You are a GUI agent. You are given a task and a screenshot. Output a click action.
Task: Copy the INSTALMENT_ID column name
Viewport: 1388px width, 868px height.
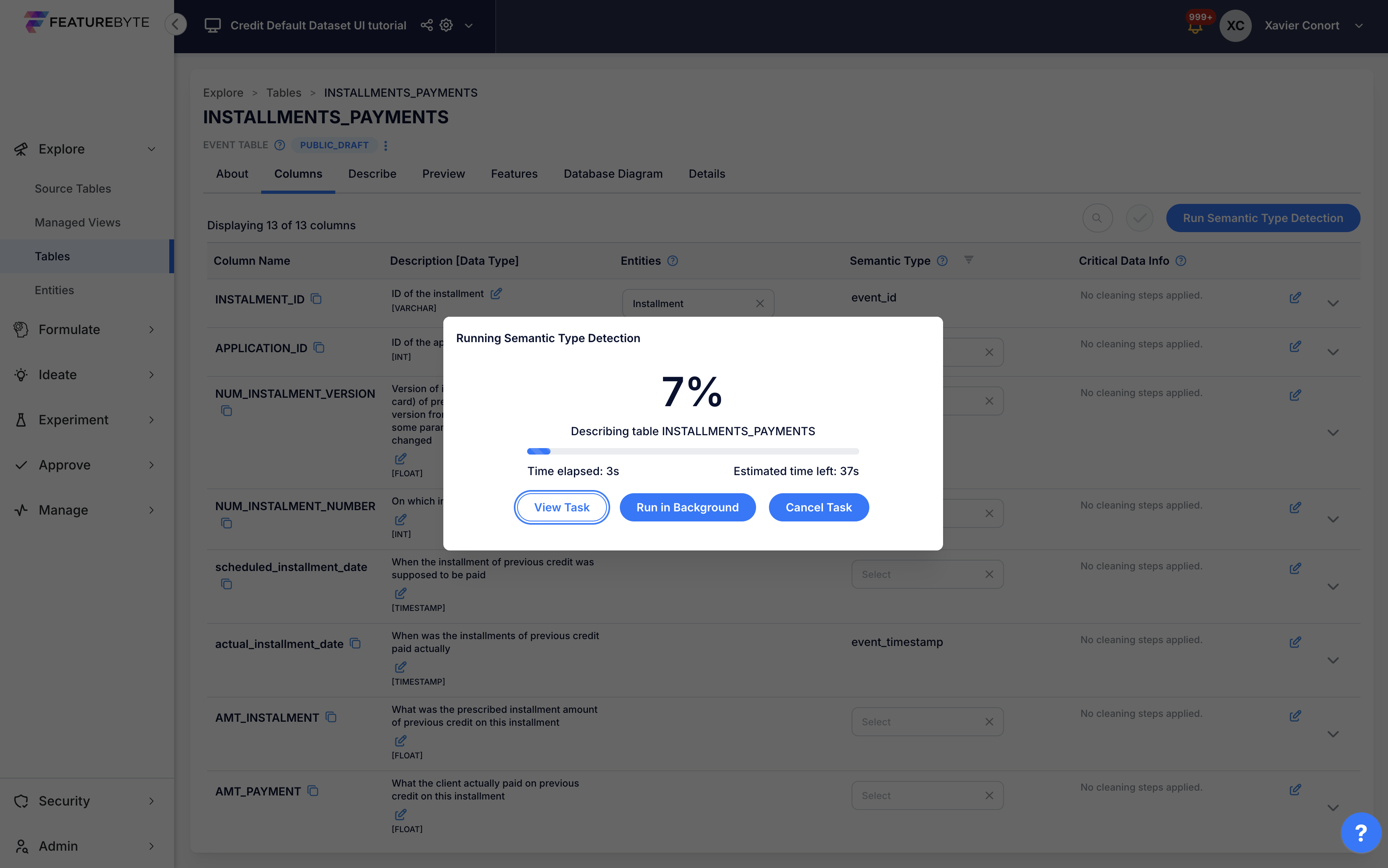[316, 299]
